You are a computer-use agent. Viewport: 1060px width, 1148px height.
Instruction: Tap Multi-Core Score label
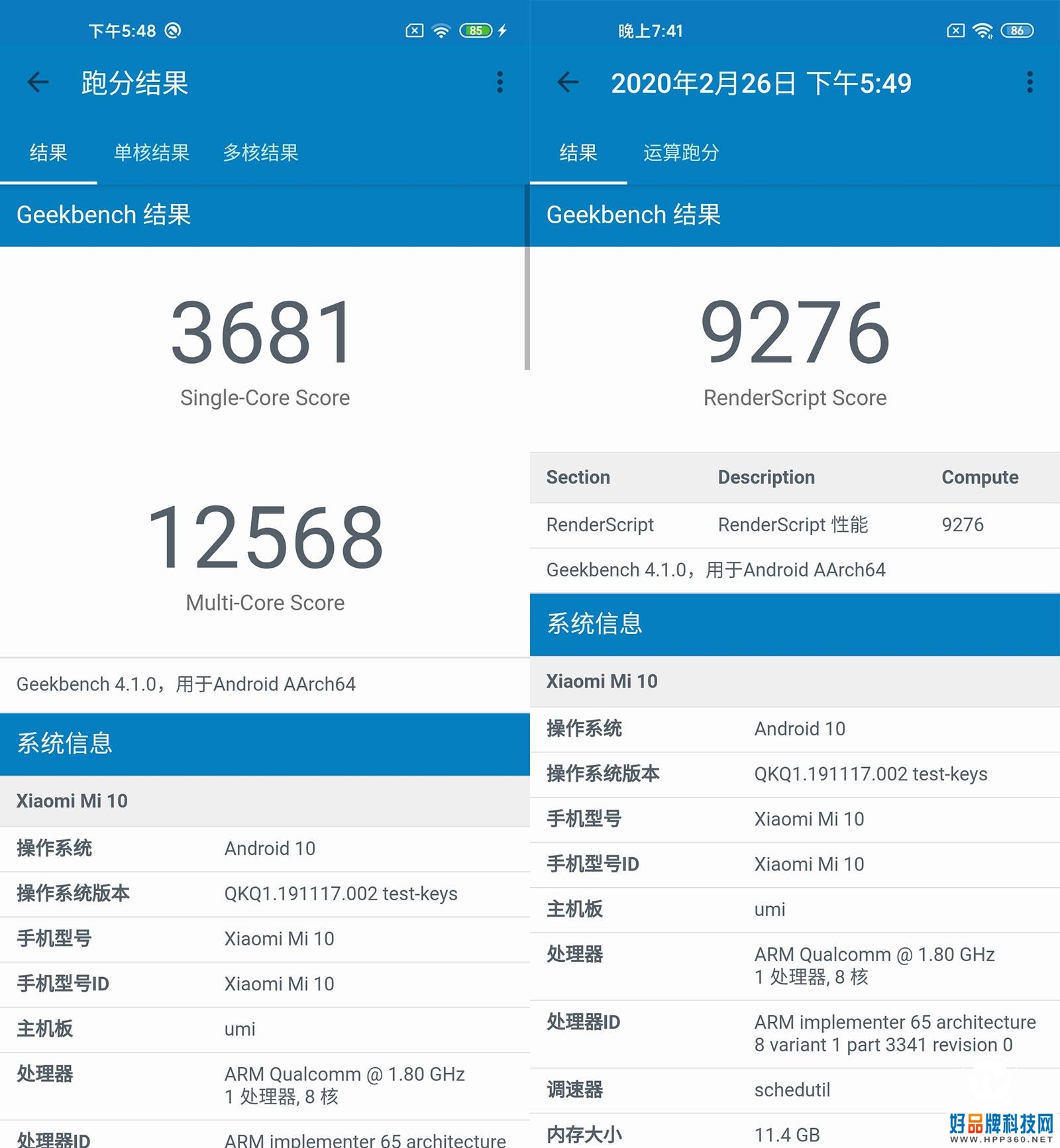[x=265, y=603]
